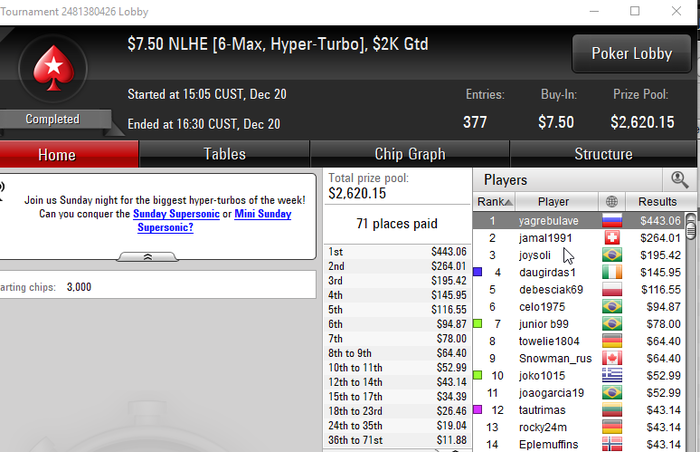Viewport: 700px width, 452px height.
Task: Click blue color tag beside daugirdas1
Action: [478, 272]
